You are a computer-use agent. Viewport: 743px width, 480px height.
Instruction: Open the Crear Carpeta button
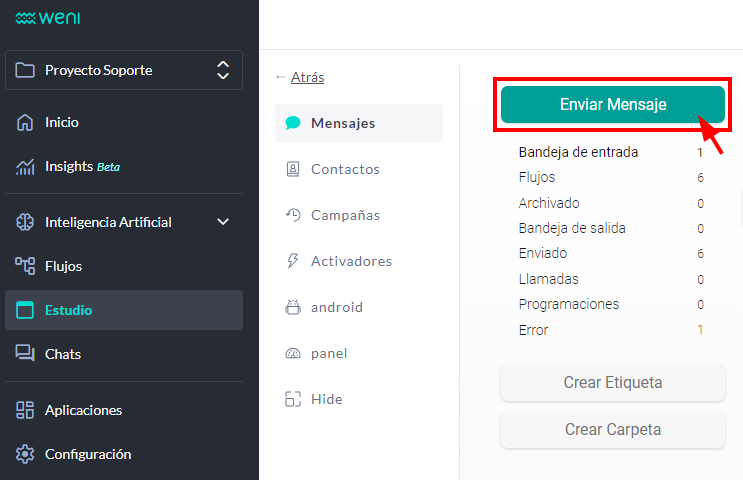[612, 430]
